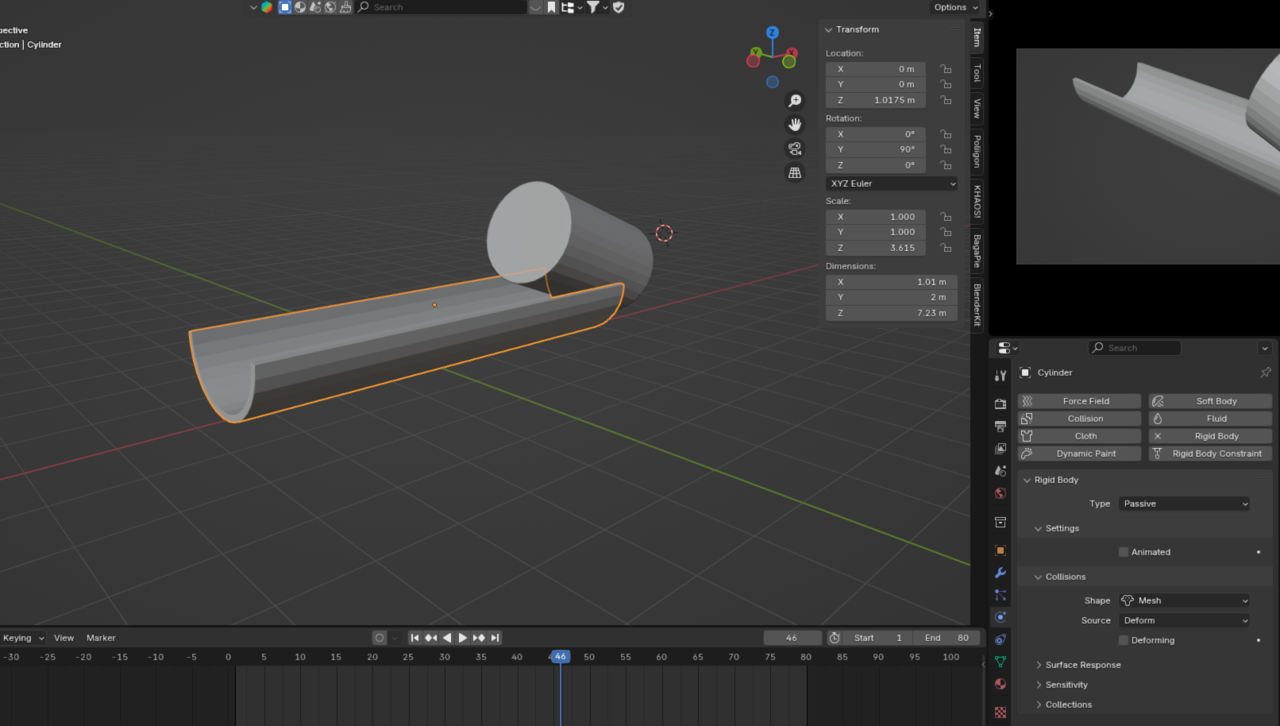Open the World properties tab icon

(1000, 494)
